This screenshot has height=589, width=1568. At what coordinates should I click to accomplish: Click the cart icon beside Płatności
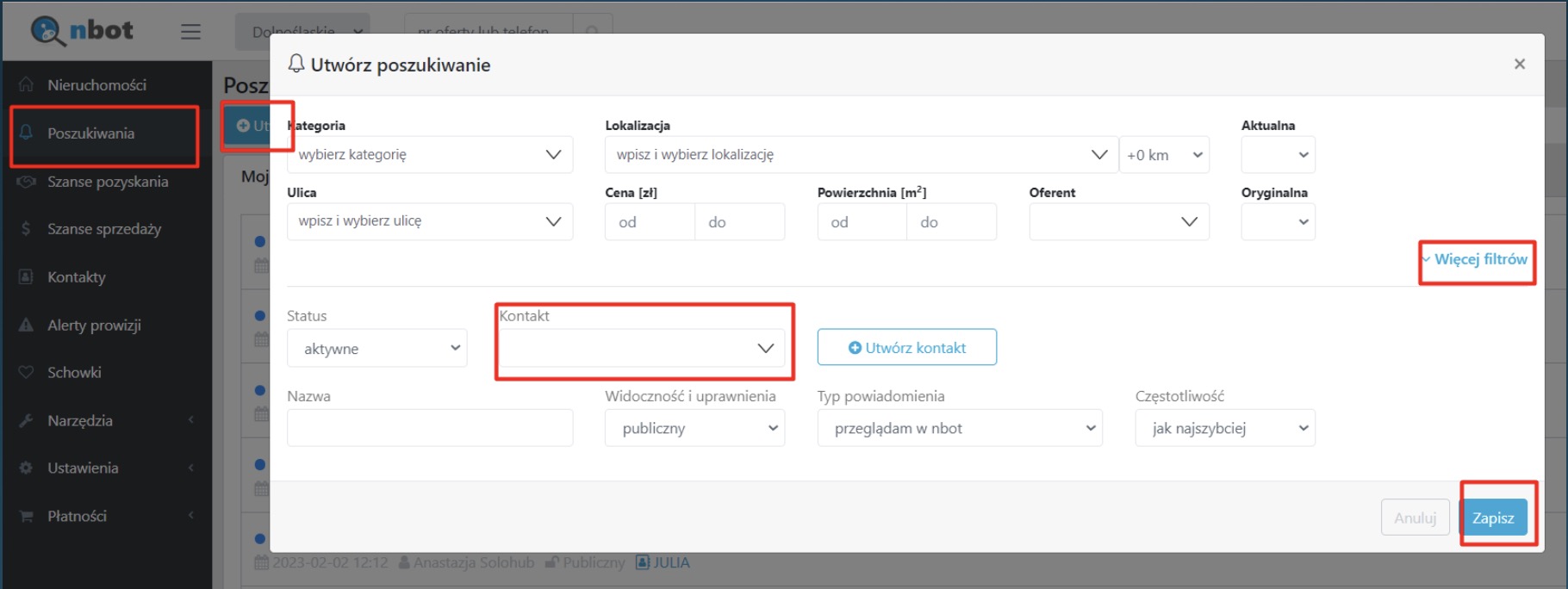(27, 516)
